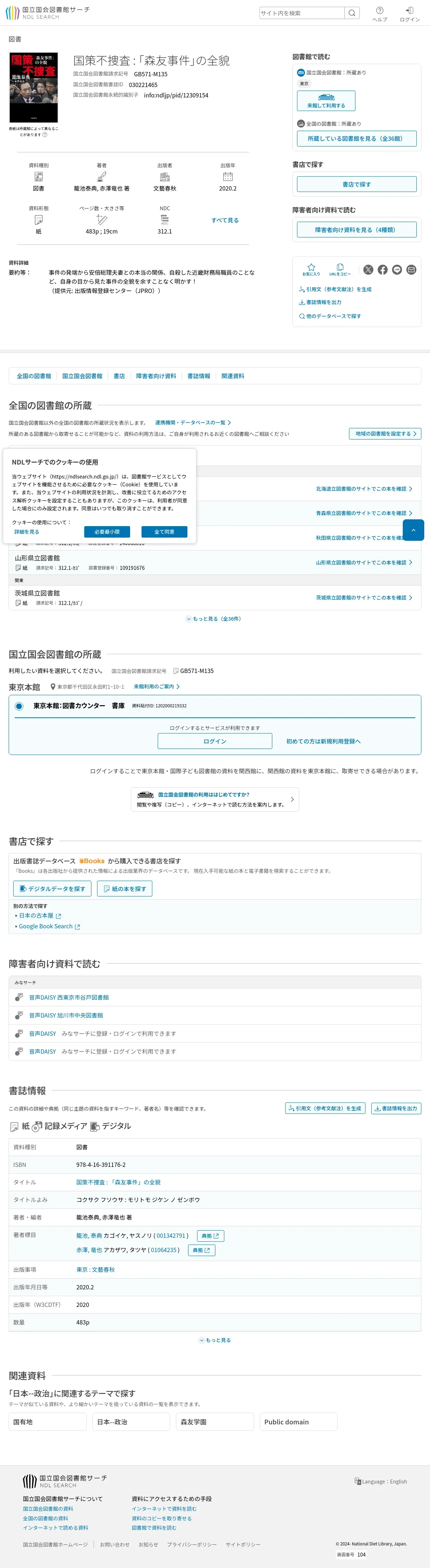Click 引用文（参考文献注）を生成 in sidebar
Screen dimensions: 430x1568
pyautogui.click(x=335, y=289)
